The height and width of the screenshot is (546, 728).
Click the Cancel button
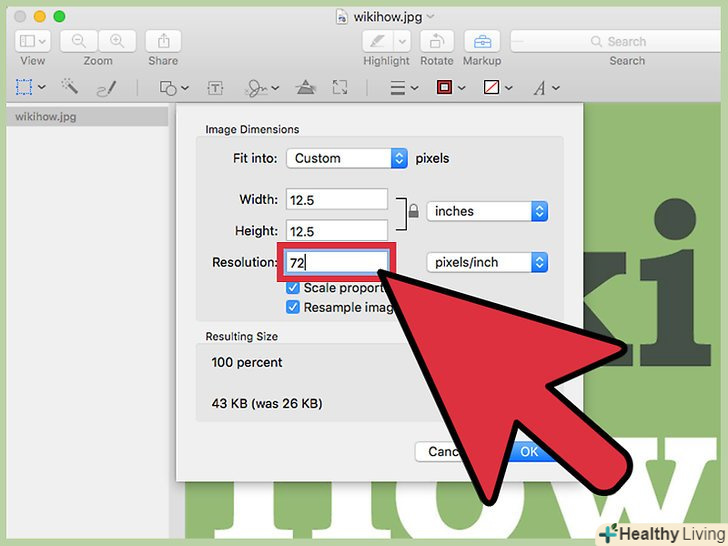point(439,451)
